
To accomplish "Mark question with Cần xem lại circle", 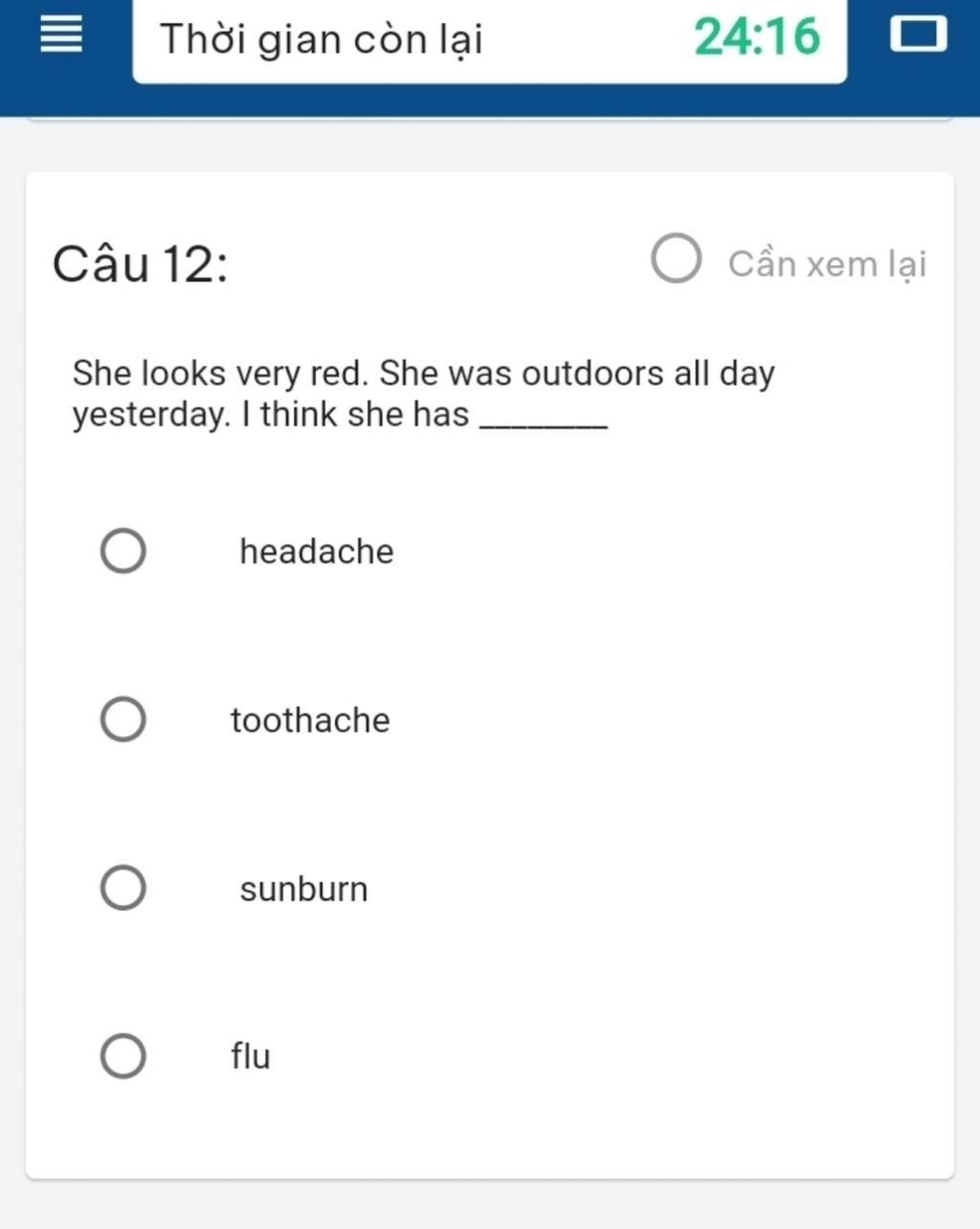I will click(x=677, y=258).
